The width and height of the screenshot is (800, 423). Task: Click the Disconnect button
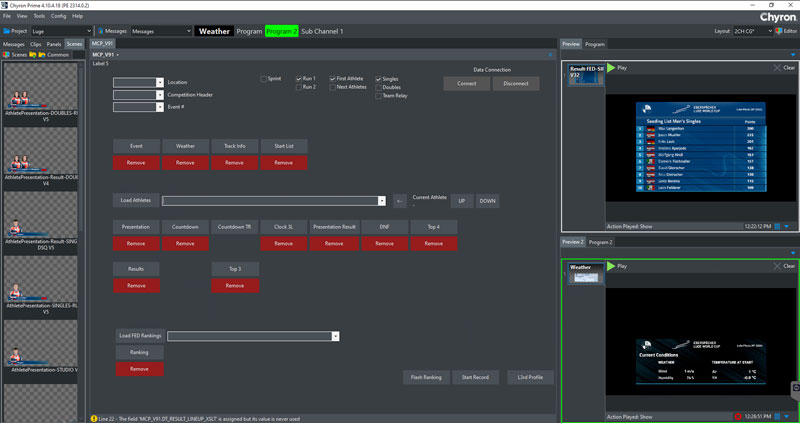516,84
